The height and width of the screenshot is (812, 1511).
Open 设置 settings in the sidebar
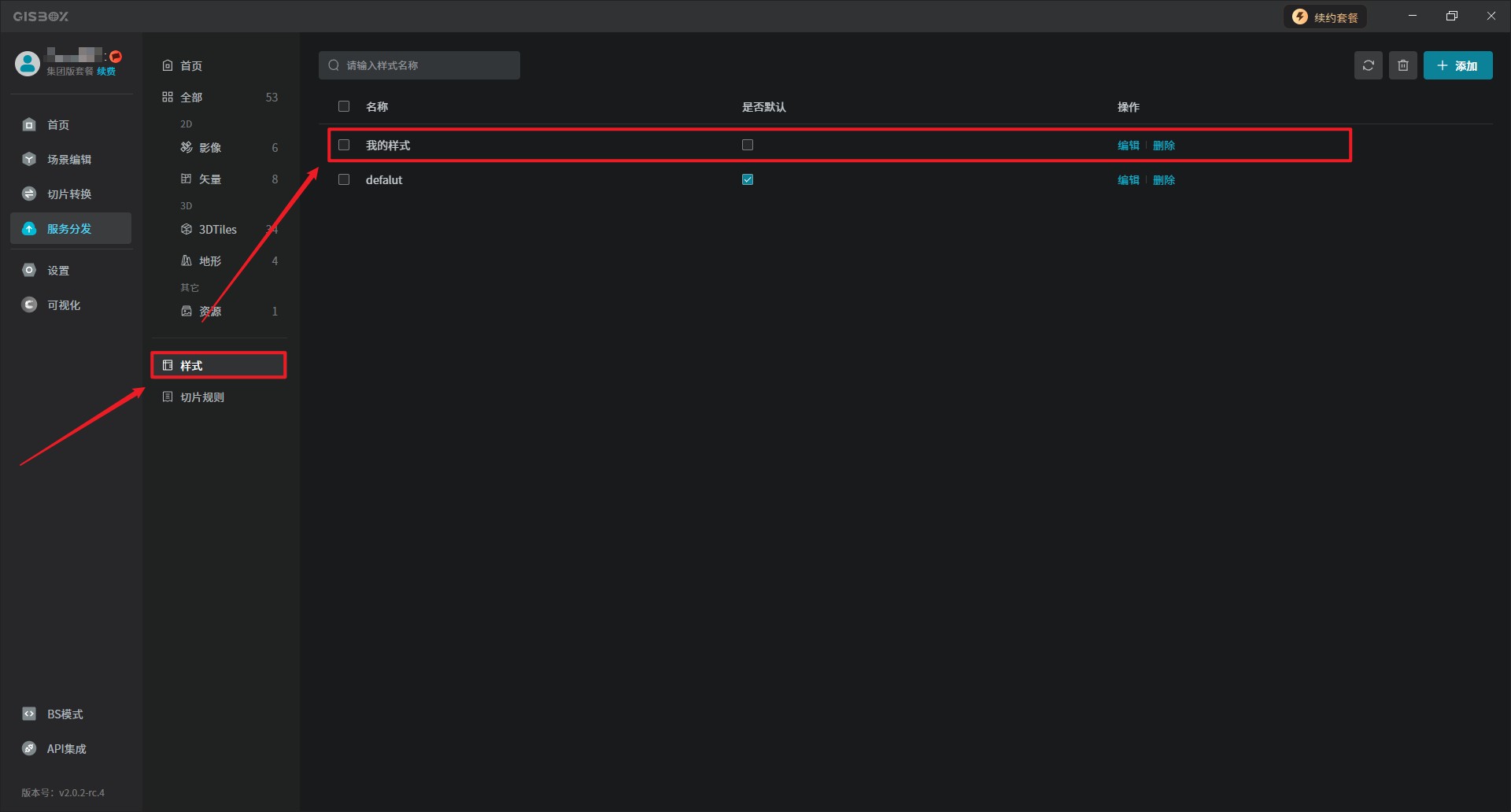pos(57,271)
